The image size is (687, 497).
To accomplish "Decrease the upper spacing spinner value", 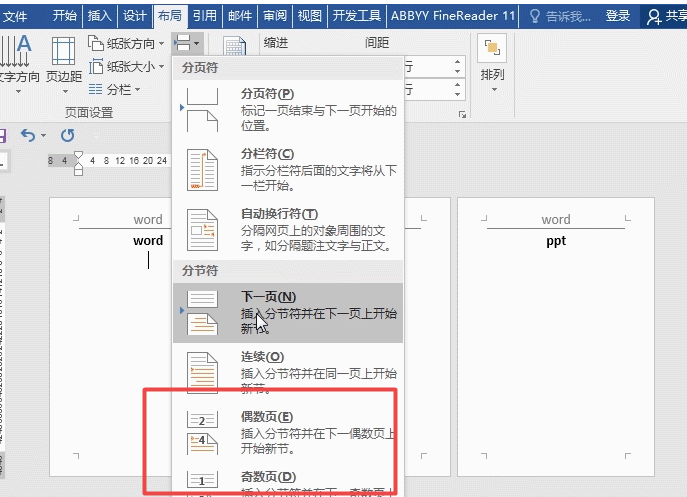I will click(457, 71).
